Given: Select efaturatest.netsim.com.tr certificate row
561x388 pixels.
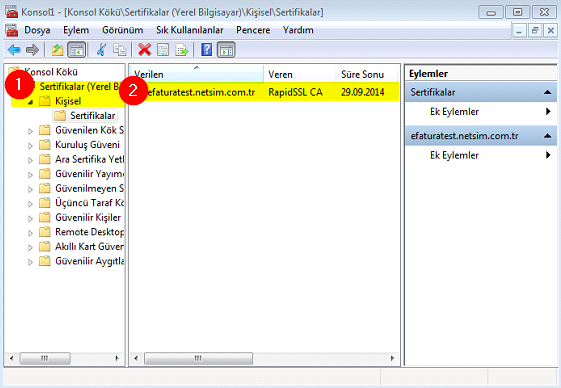Looking at the screenshot, I should pos(264,92).
